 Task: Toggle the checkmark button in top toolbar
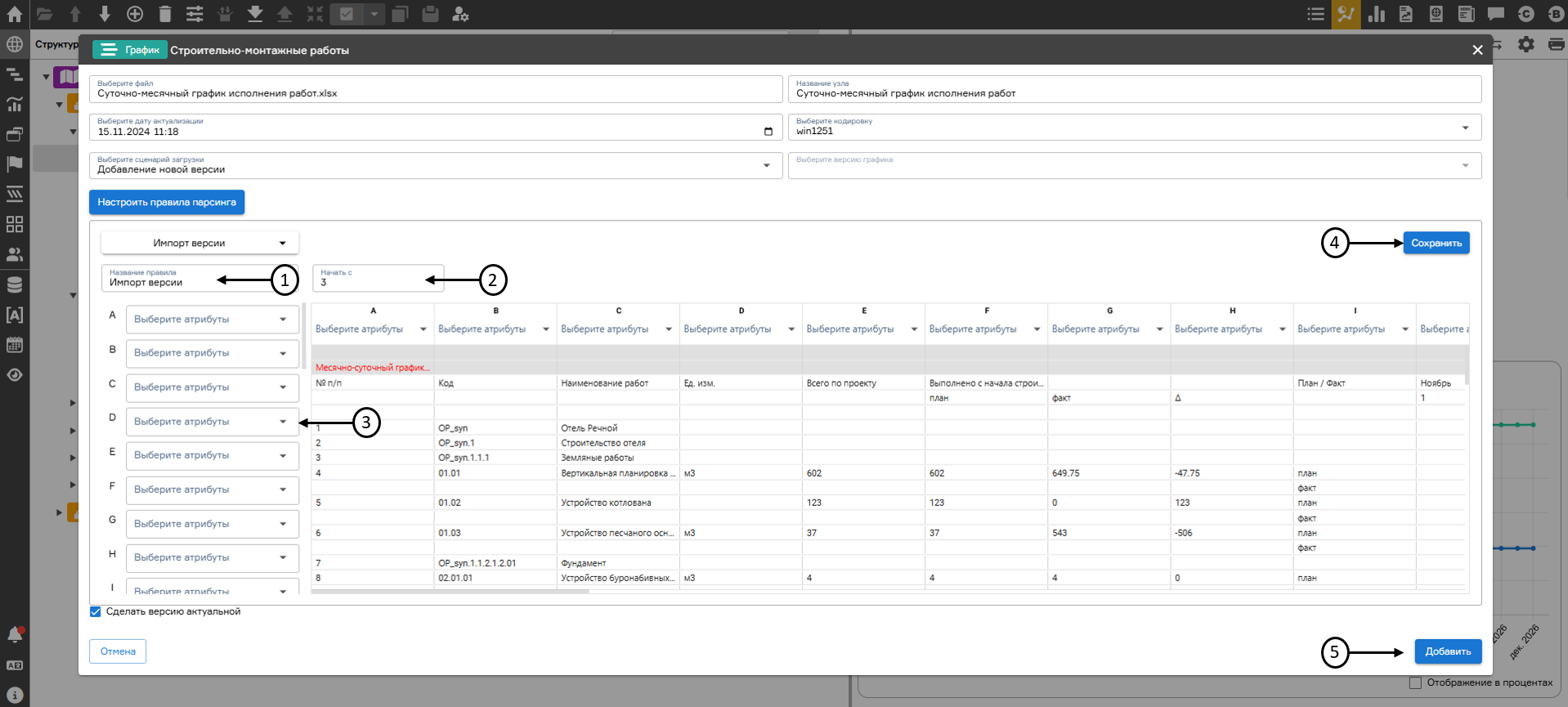point(347,14)
